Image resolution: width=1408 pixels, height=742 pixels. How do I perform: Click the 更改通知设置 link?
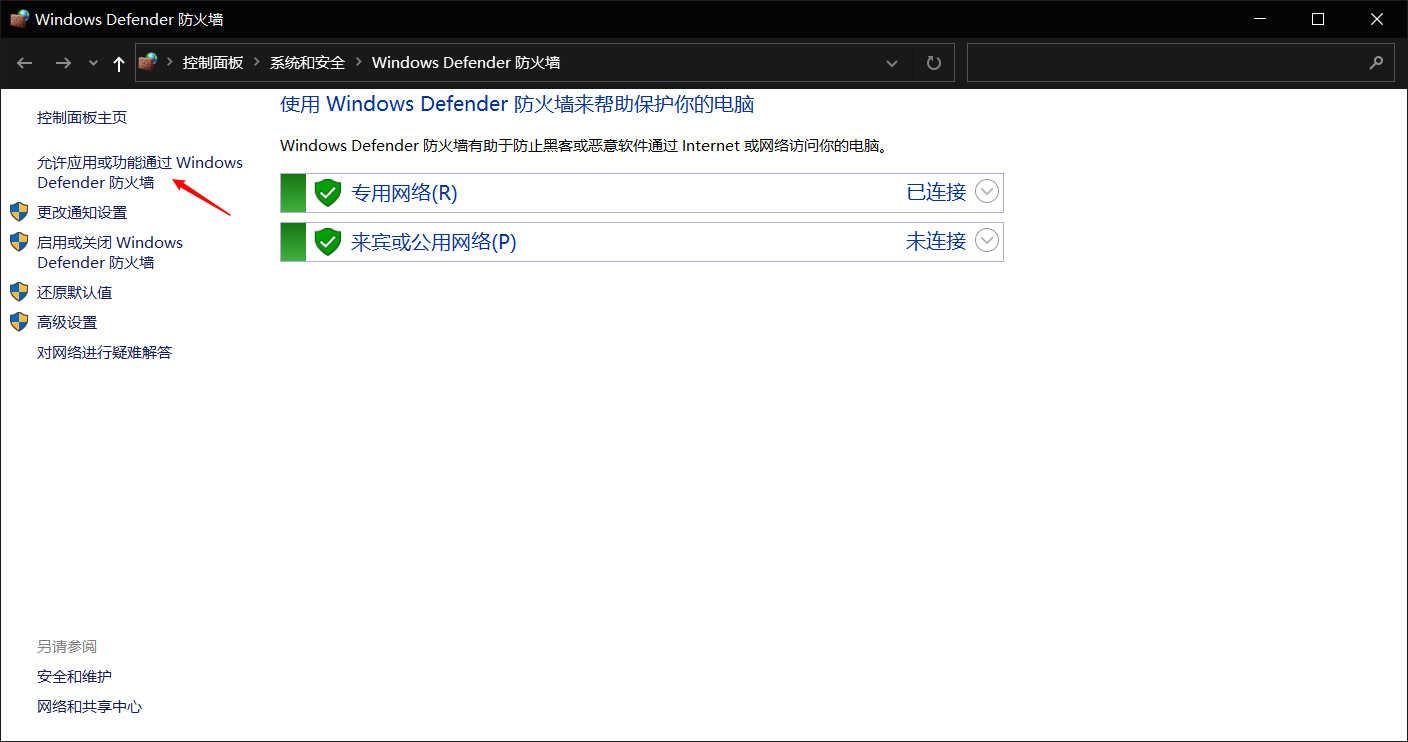click(82, 212)
